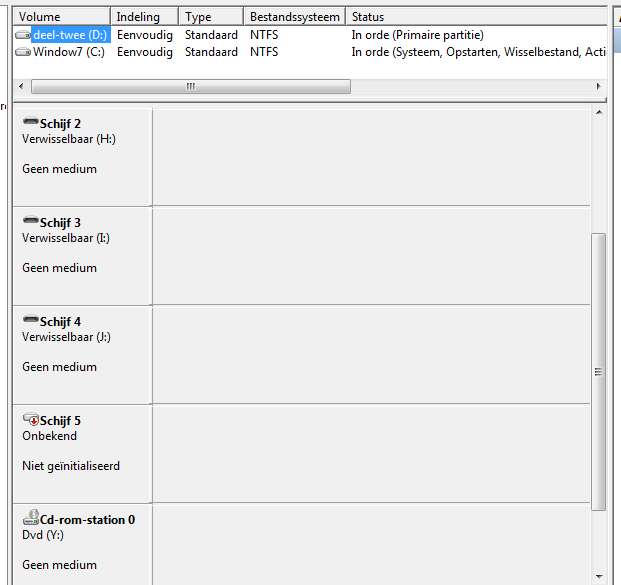Select the Window7 (C:) volume row

310,52
